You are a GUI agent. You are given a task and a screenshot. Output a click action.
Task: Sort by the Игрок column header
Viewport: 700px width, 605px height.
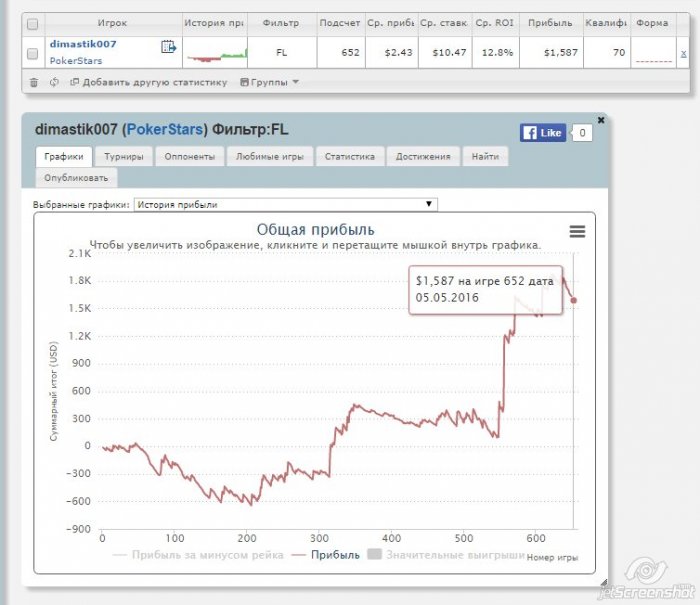(x=112, y=23)
